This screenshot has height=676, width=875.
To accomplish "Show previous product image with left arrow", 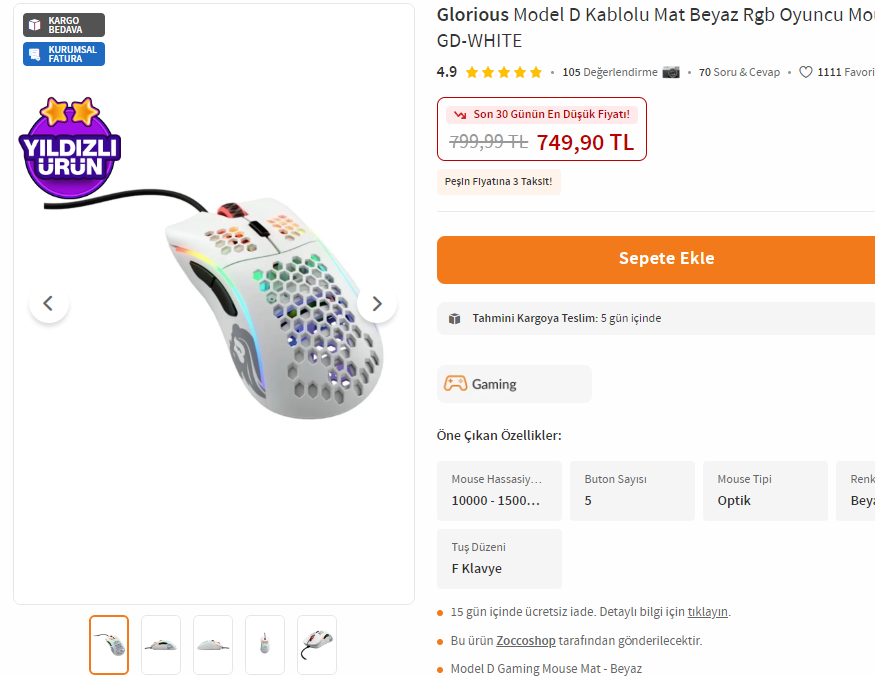I will pos(49,303).
